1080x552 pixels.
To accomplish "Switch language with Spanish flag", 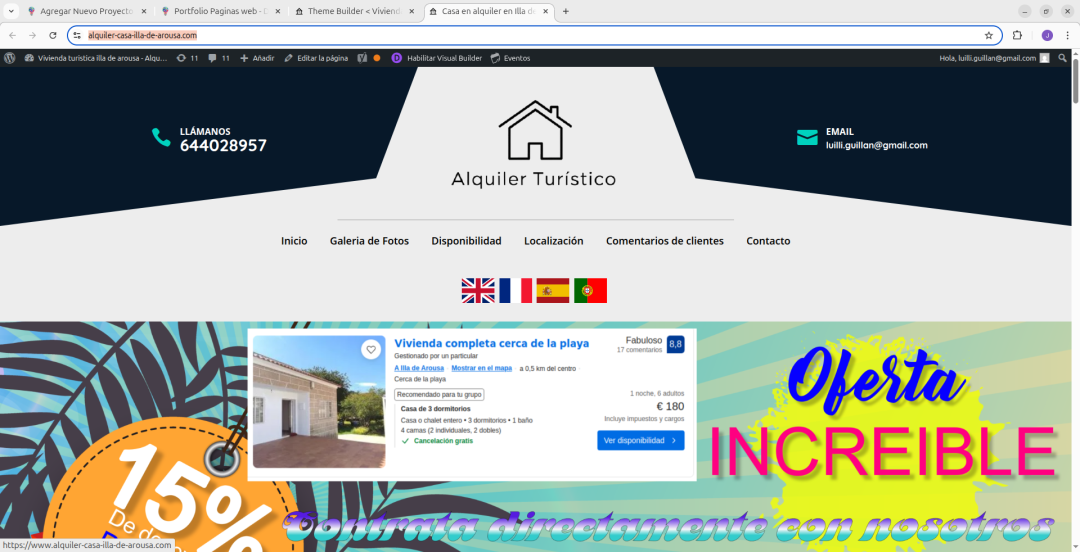I will click(x=553, y=291).
